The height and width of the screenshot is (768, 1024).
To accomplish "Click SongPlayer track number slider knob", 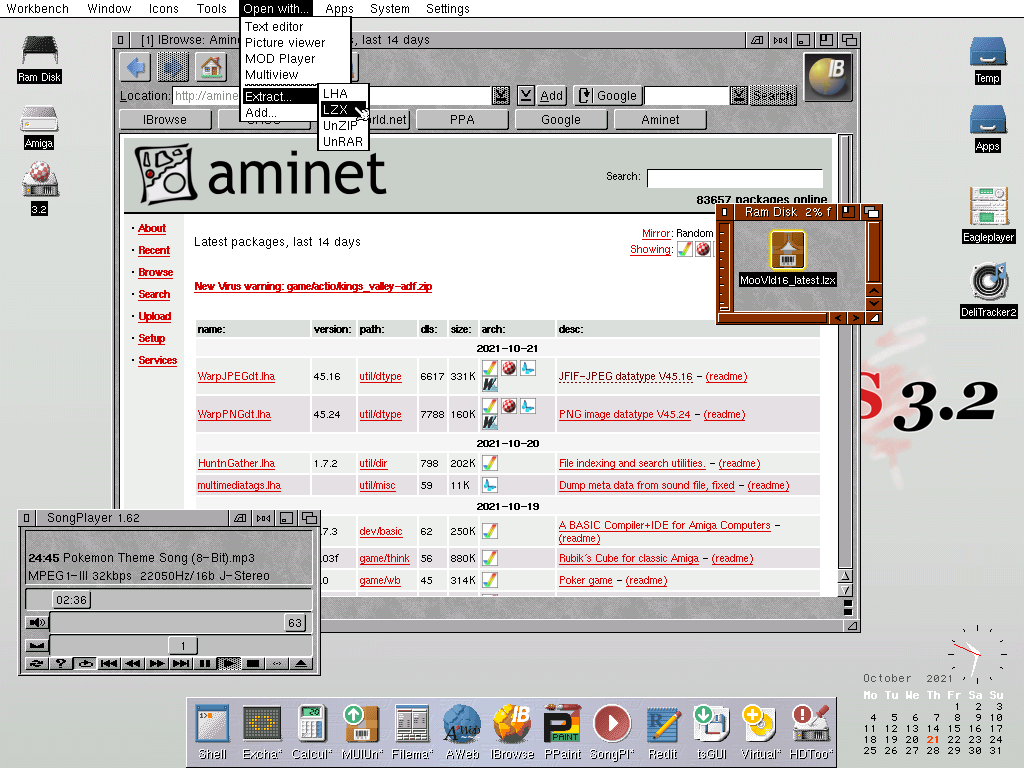I will [183, 645].
